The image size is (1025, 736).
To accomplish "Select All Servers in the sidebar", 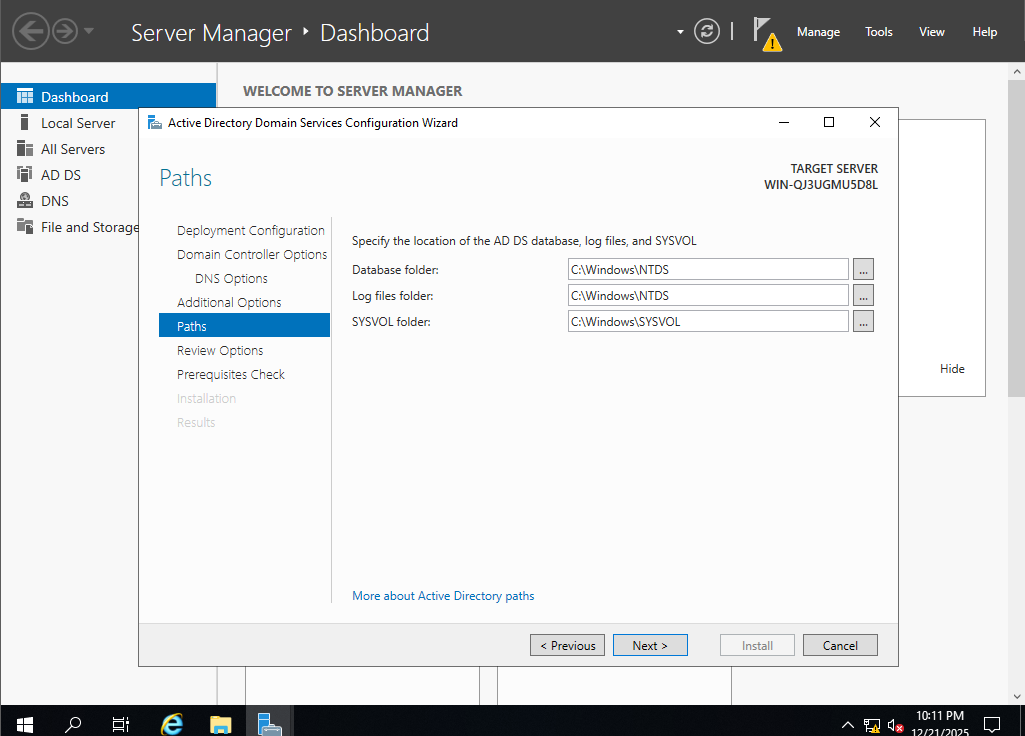I will tap(73, 149).
